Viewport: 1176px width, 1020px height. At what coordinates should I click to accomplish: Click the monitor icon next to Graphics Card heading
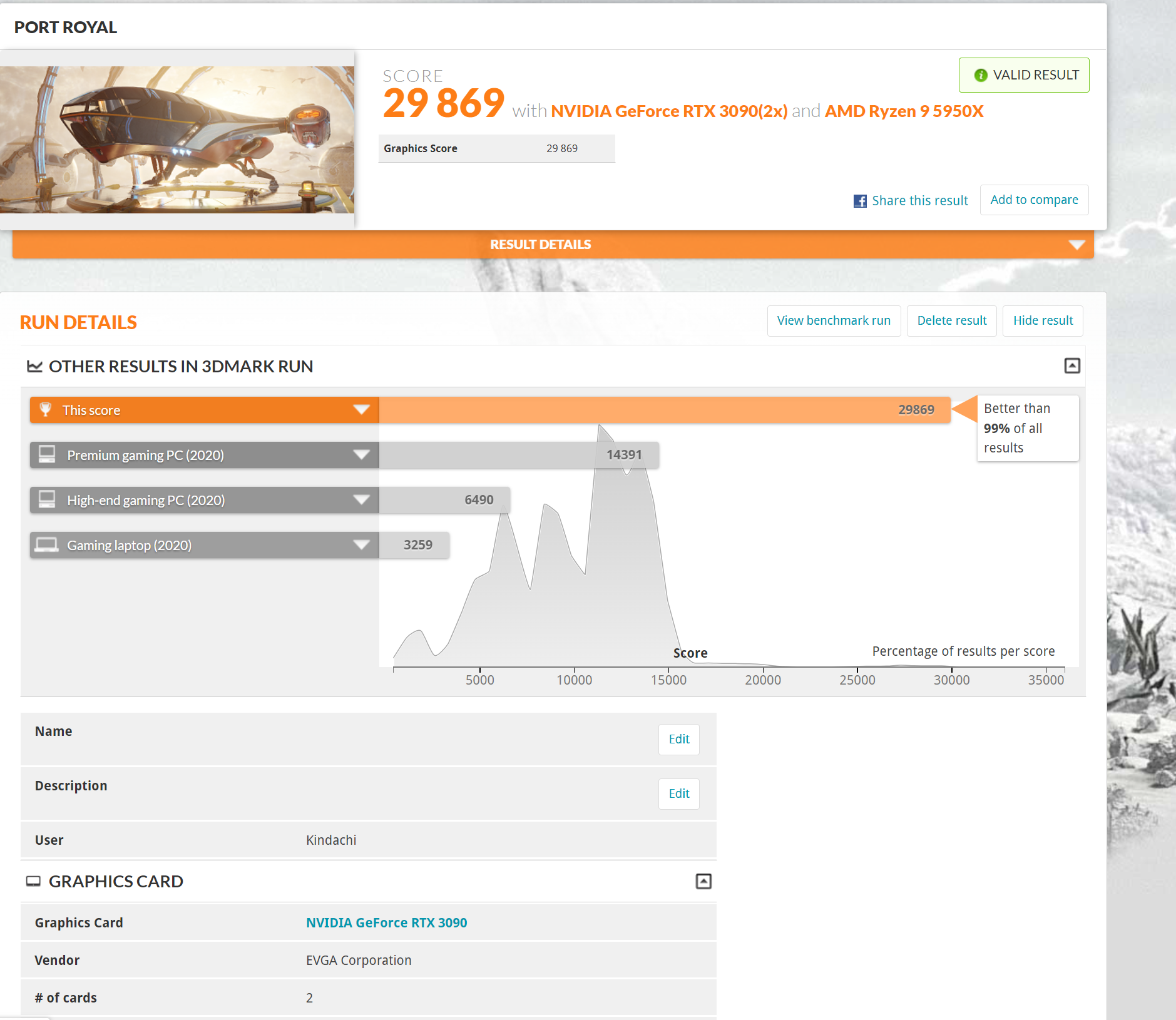tap(33, 881)
